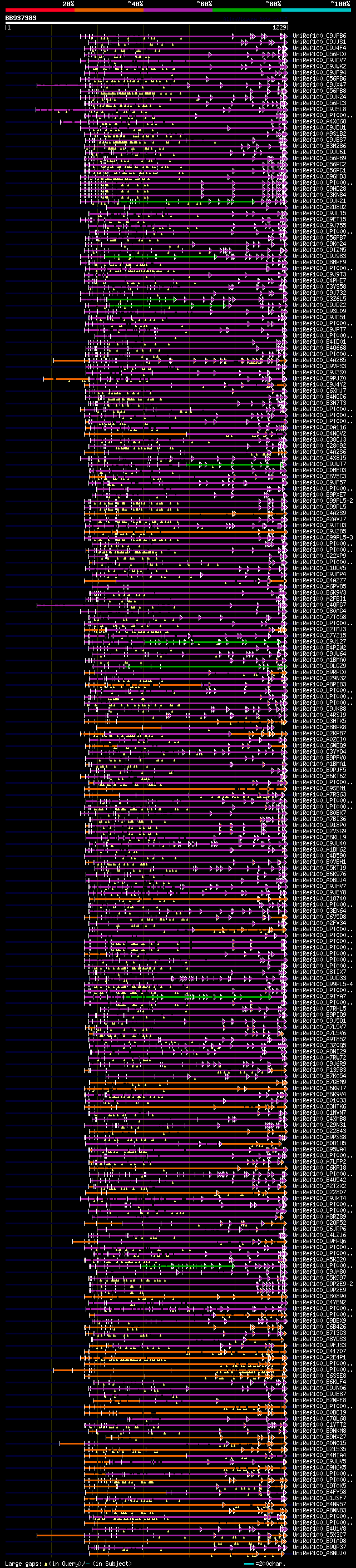Select hit label UniRef100_C9K024
Viewport: 356px width, 1568px height.
click(319, 244)
